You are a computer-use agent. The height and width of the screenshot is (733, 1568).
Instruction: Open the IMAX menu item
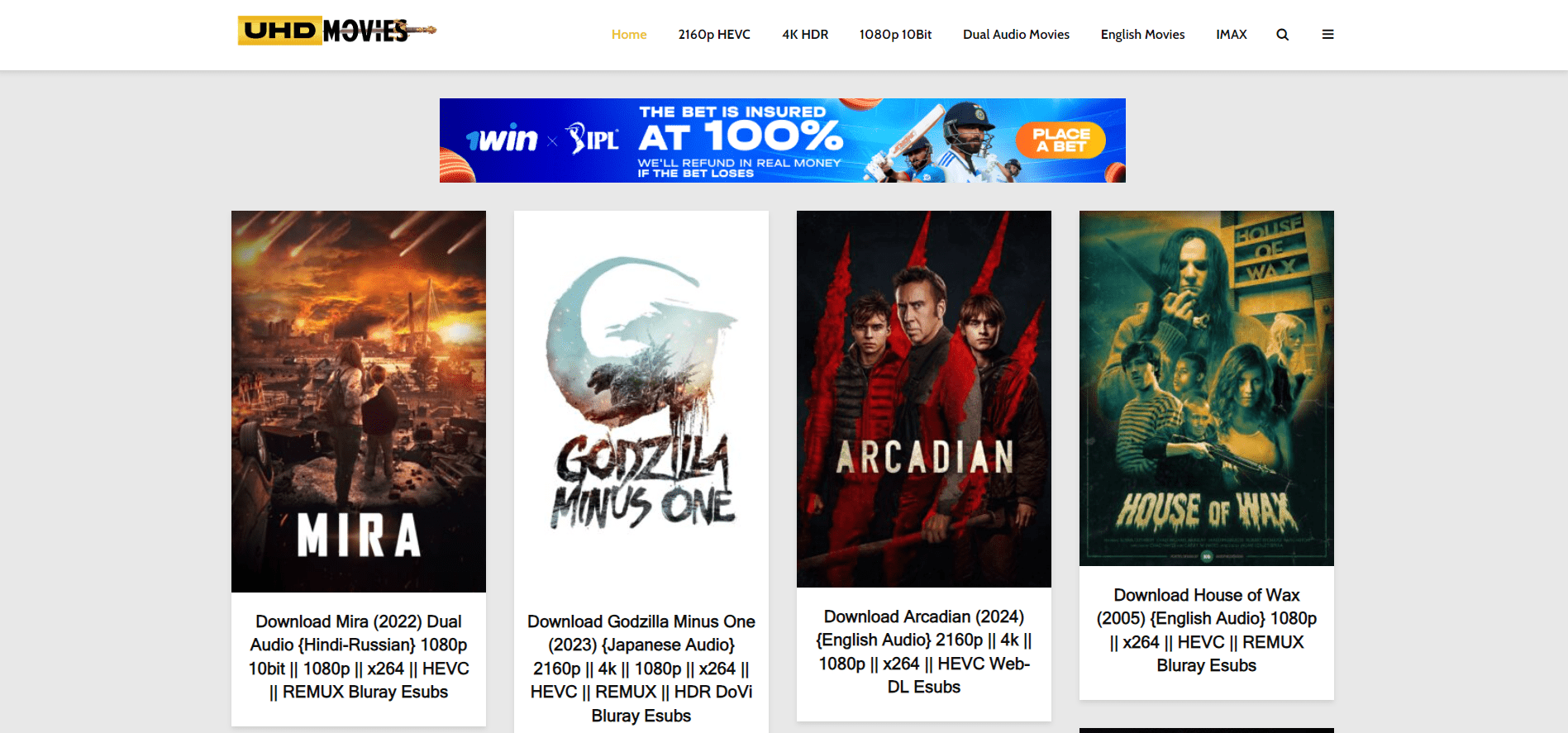click(1231, 35)
